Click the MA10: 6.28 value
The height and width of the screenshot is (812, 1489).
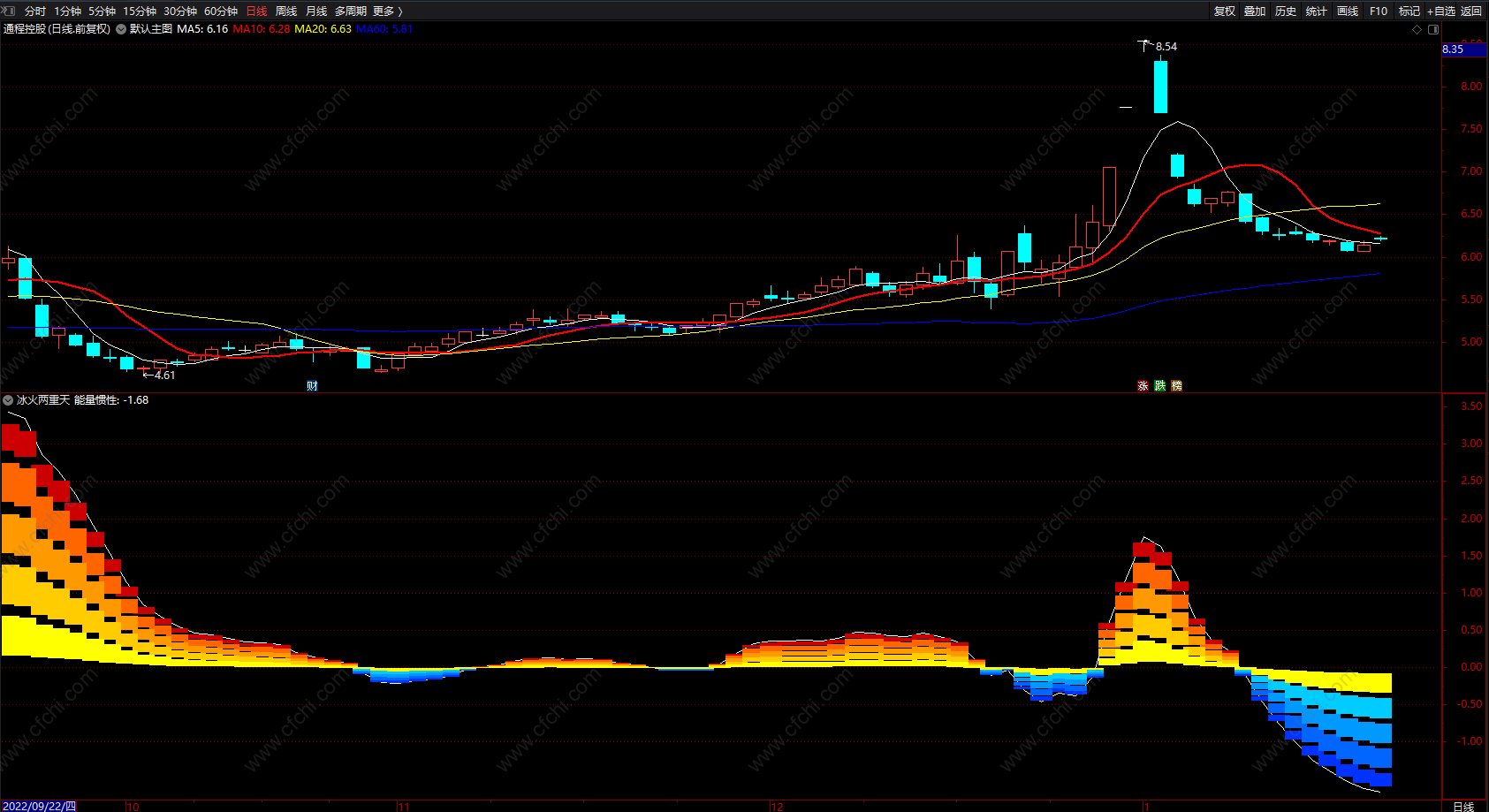(x=262, y=29)
